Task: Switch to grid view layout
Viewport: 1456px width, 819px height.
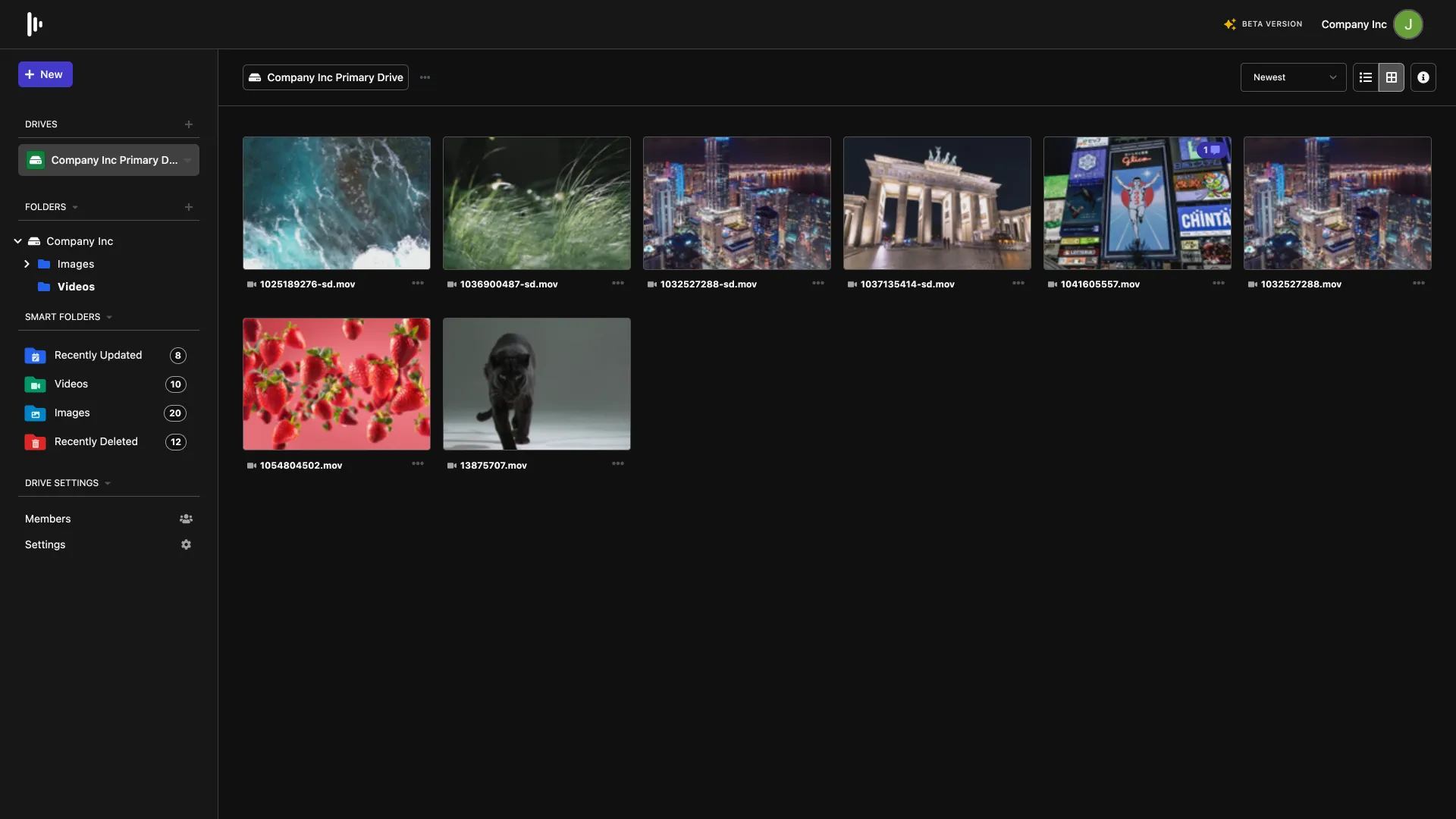Action: 1392,77
